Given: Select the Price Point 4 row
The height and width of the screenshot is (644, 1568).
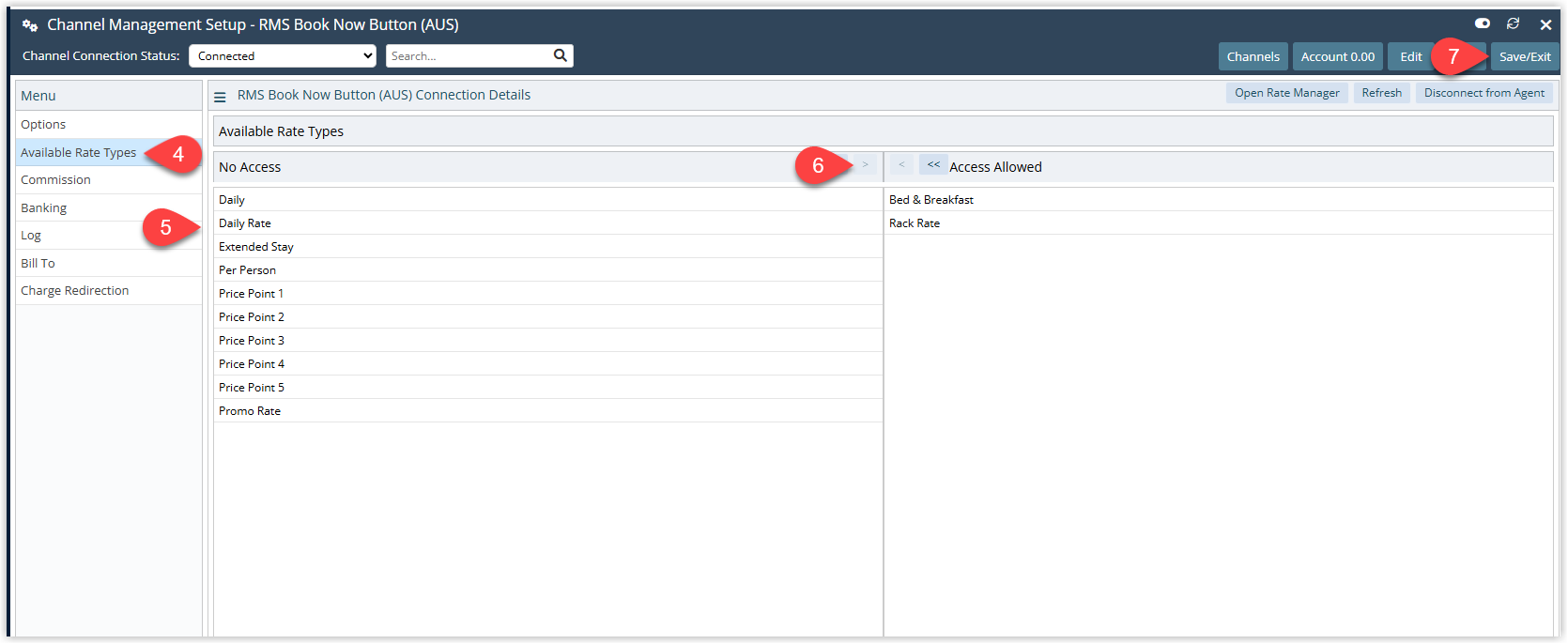Looking at the screenshot, I should 548,363.
